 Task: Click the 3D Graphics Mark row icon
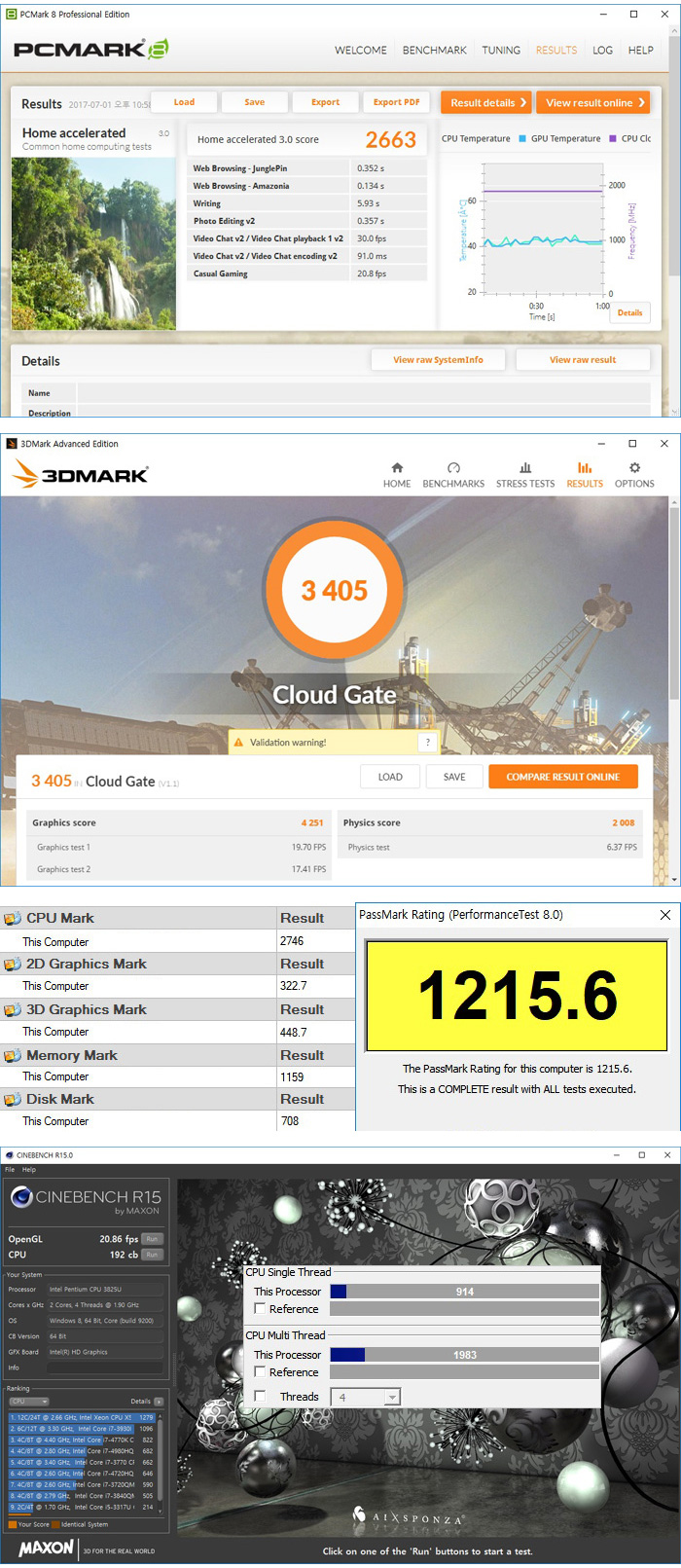tap(13, 1009)
